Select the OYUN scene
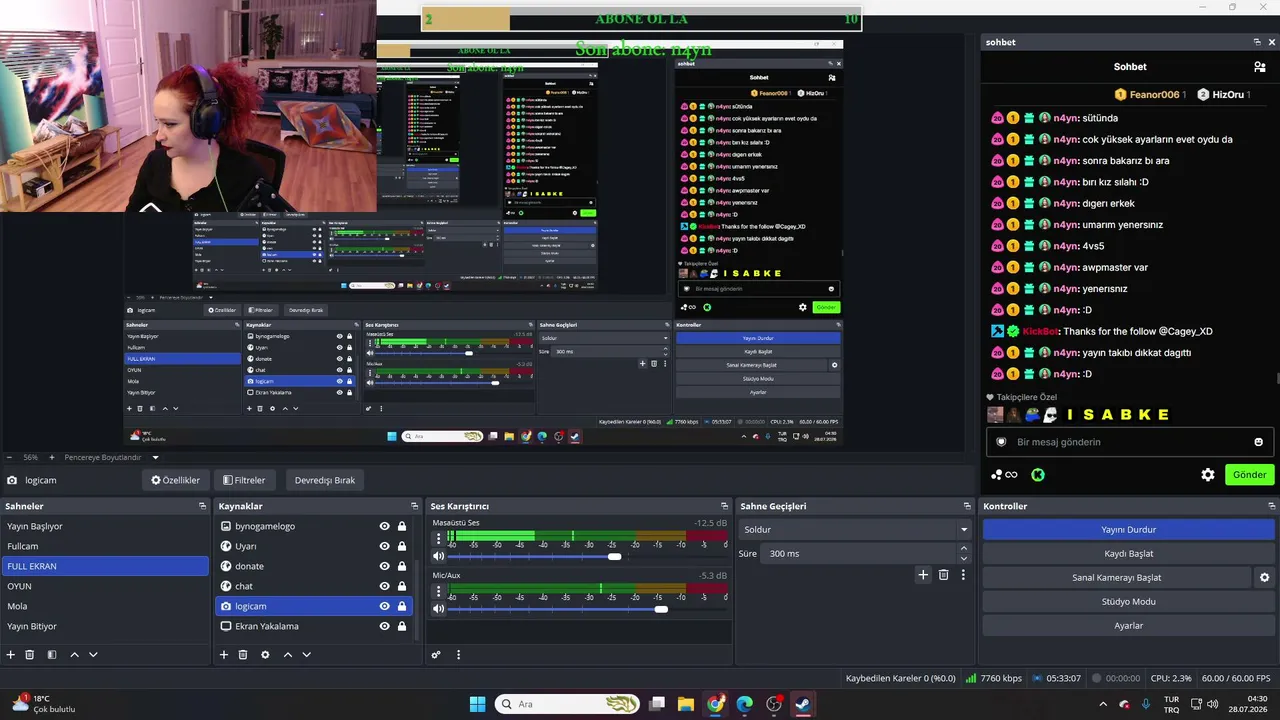The image size is (1280, 720). point(105,586)
